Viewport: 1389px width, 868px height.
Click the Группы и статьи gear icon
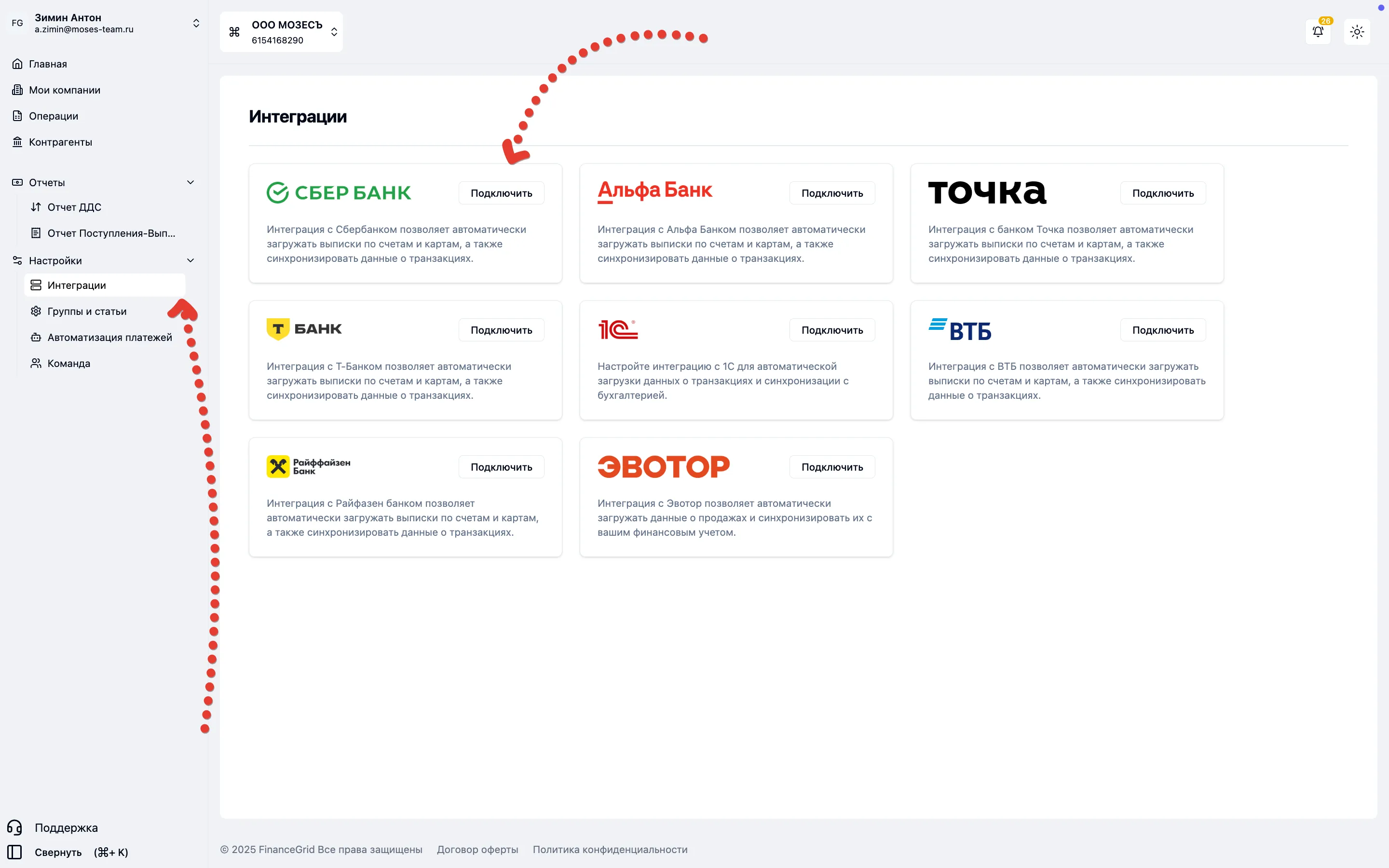(x=36, y=311)
